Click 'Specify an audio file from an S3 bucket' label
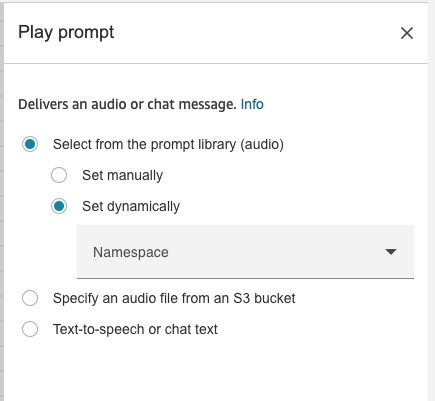 click(x=174, y=298)
